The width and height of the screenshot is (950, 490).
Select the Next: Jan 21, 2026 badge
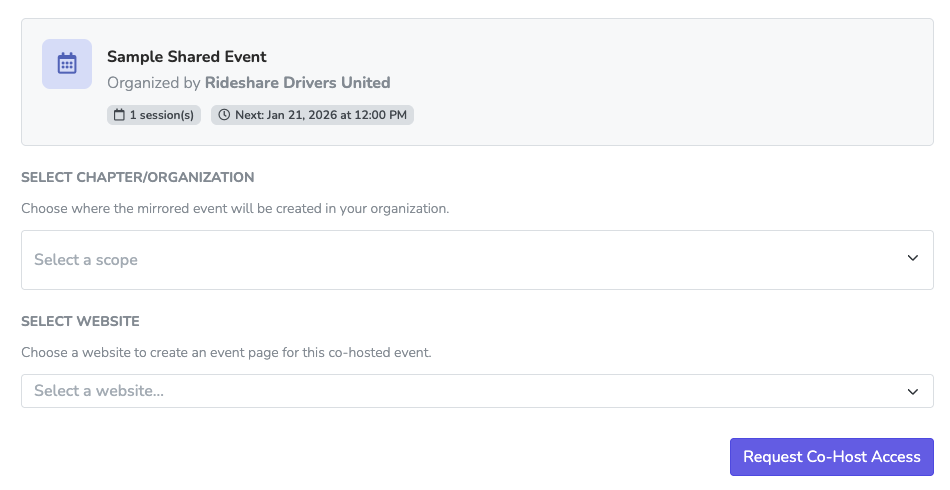tap(312, 115)
